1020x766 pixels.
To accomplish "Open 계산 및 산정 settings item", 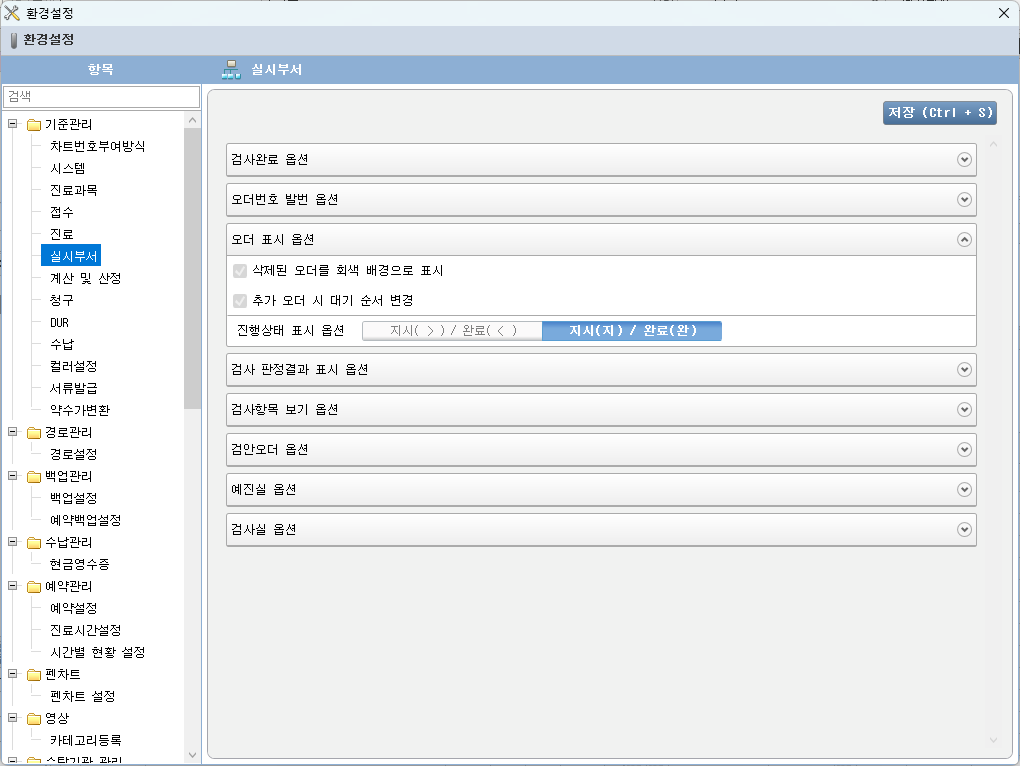I will point(85,278).
